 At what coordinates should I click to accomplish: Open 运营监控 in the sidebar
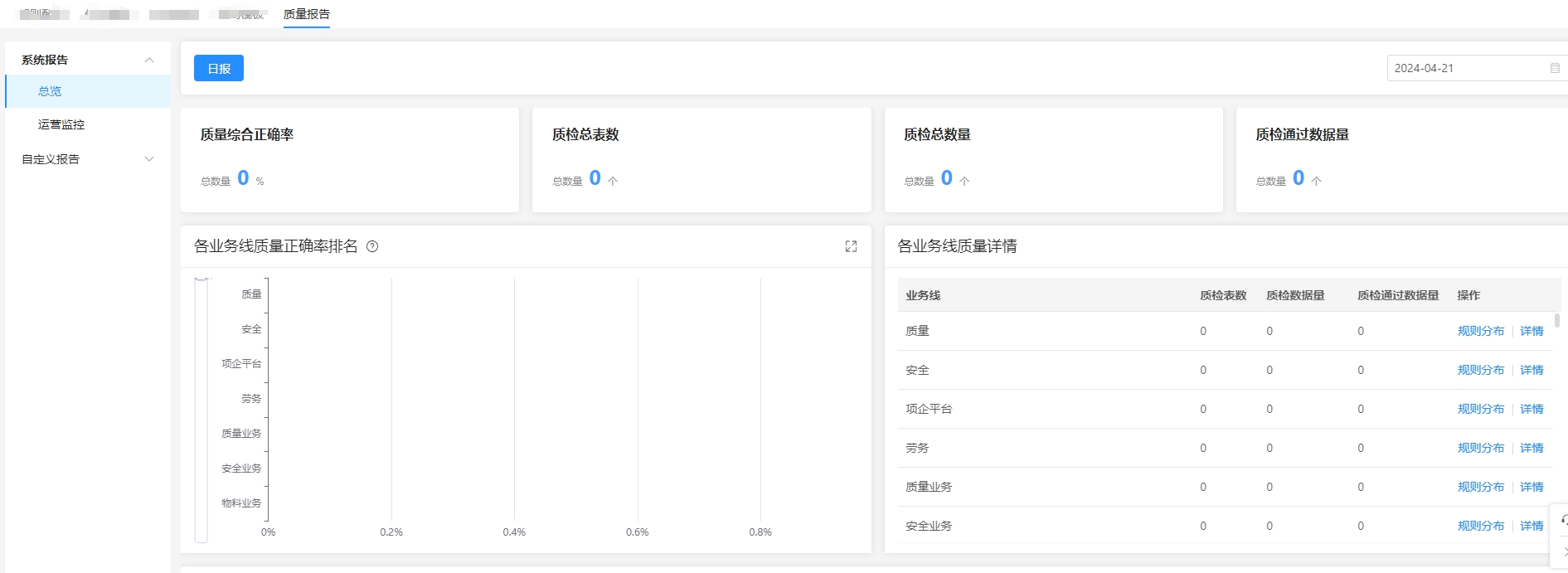[x=61, y=124]
